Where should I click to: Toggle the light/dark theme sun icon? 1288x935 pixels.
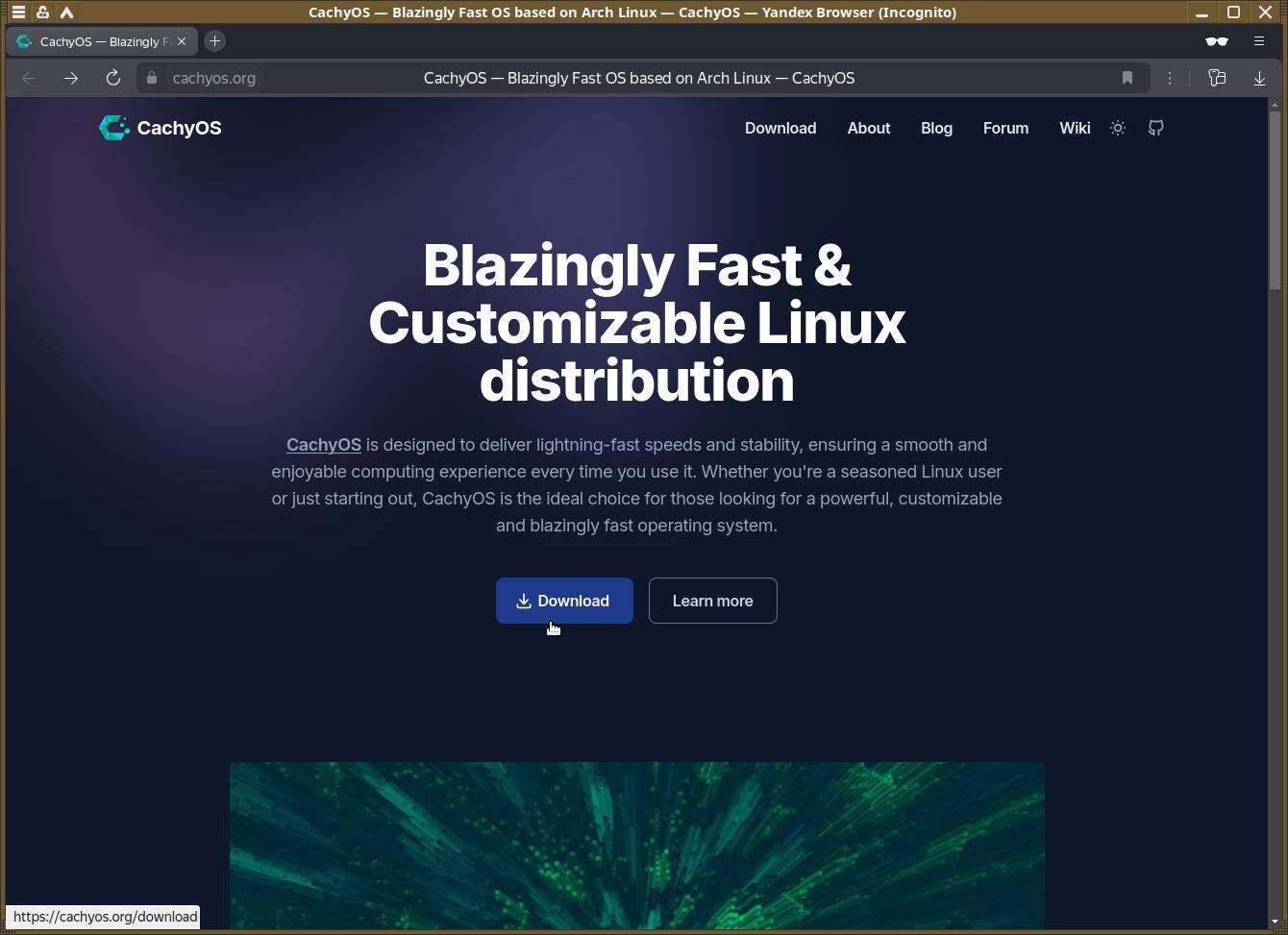(x=1118, y=128)
